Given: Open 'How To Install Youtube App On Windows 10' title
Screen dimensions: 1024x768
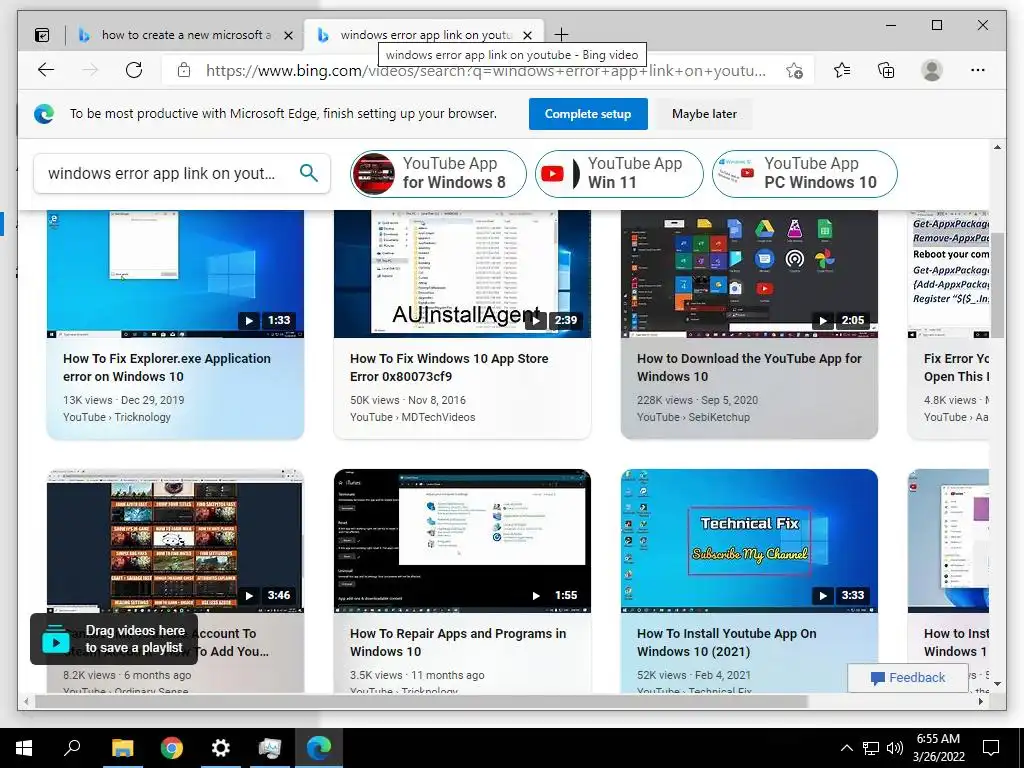Looking at the screenshot, I should click(x=726, y=643).
